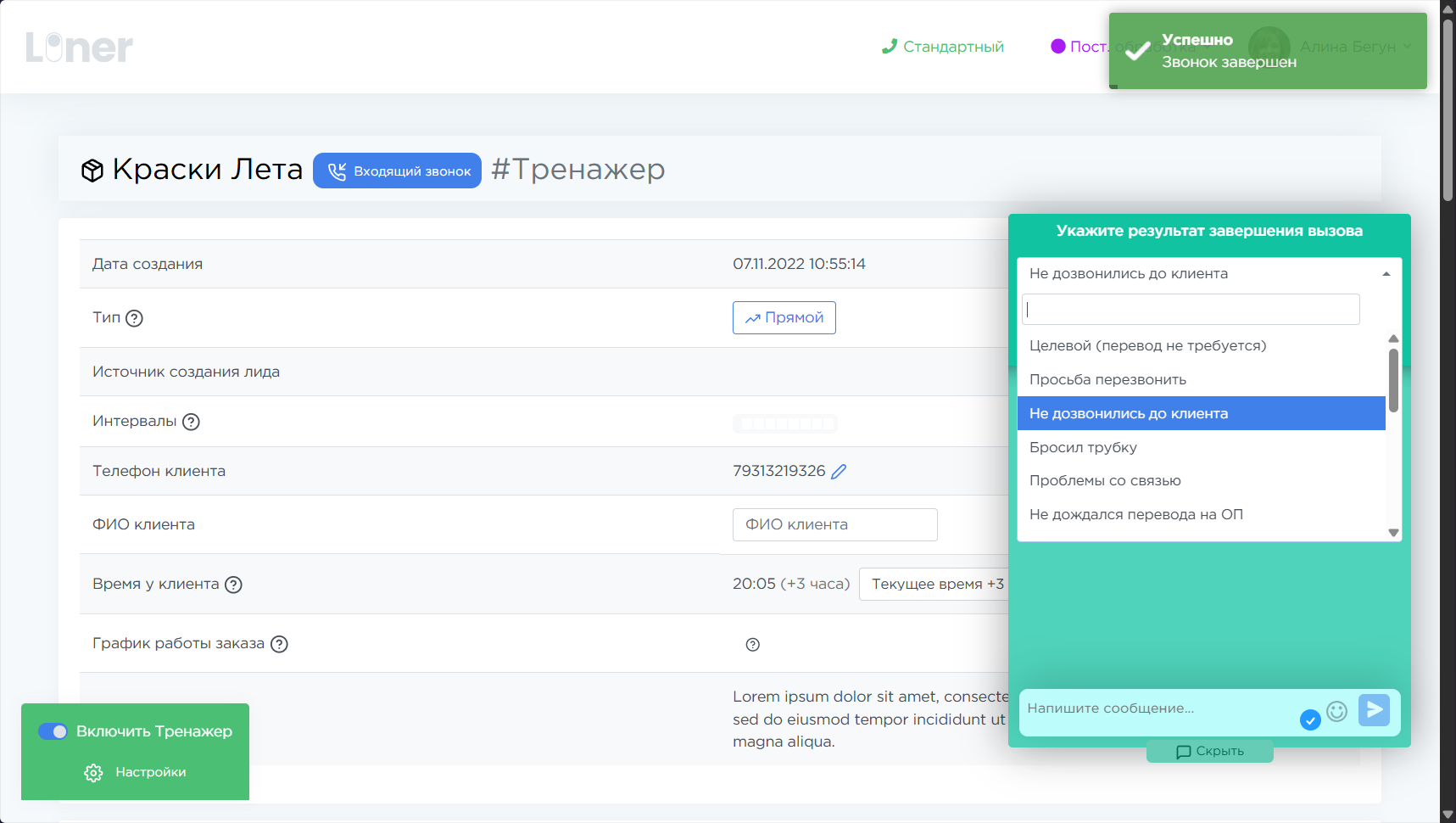The image size is (1456, 823).
Task: Click help icon next to Время у клиента
Action: pos(233,585)
